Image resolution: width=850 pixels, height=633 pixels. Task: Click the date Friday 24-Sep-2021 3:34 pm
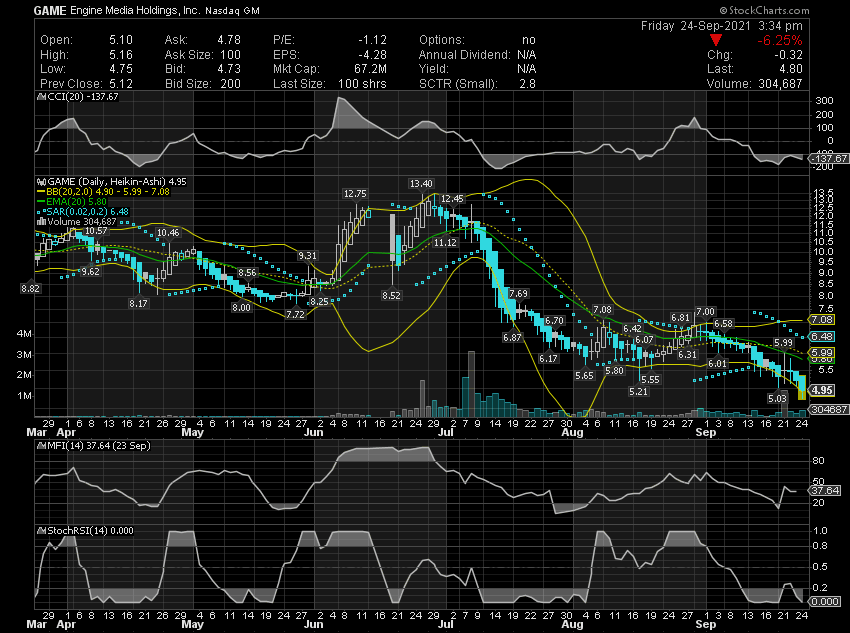coord(722,26)
